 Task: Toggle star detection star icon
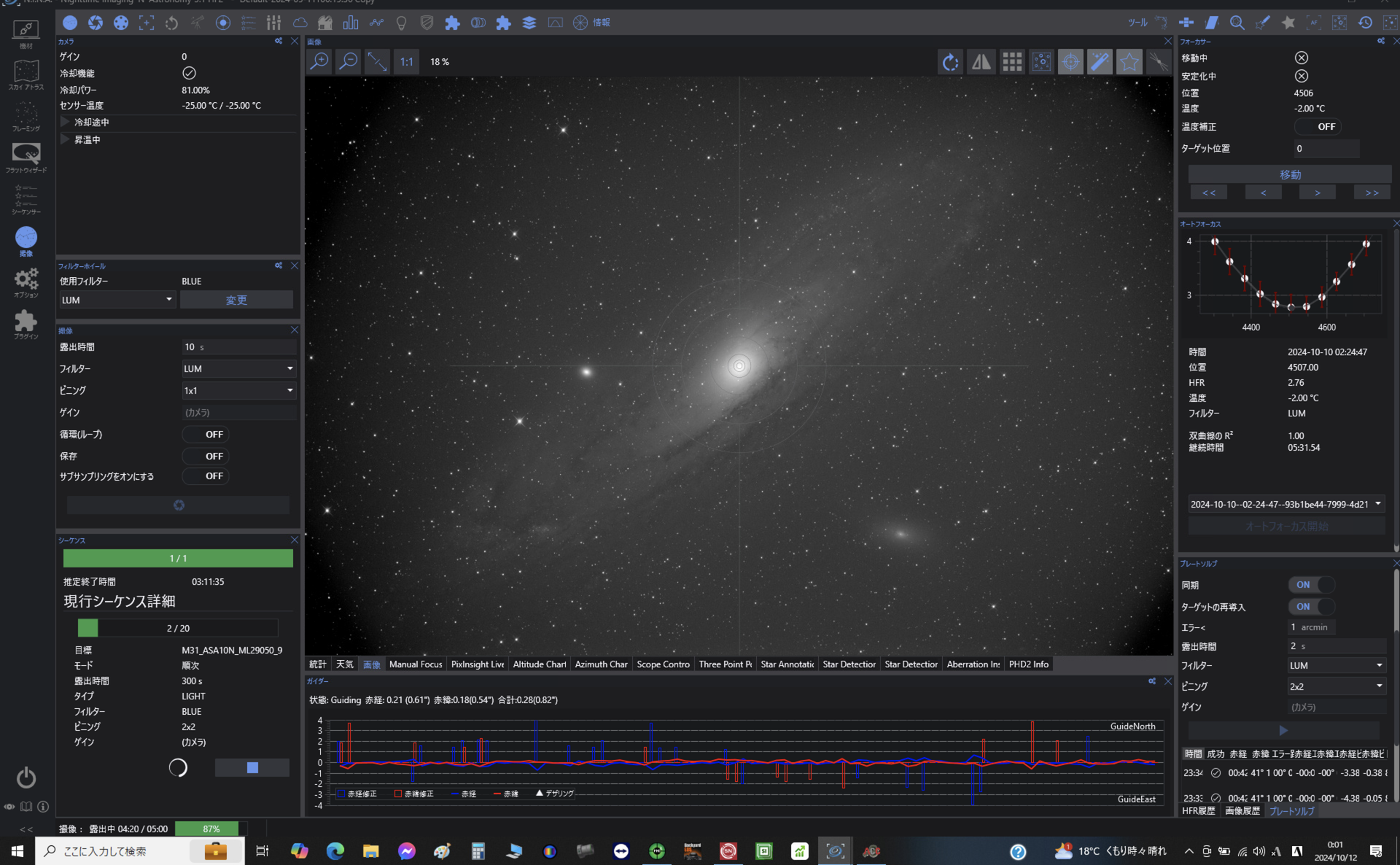(x=1129, y=62)
